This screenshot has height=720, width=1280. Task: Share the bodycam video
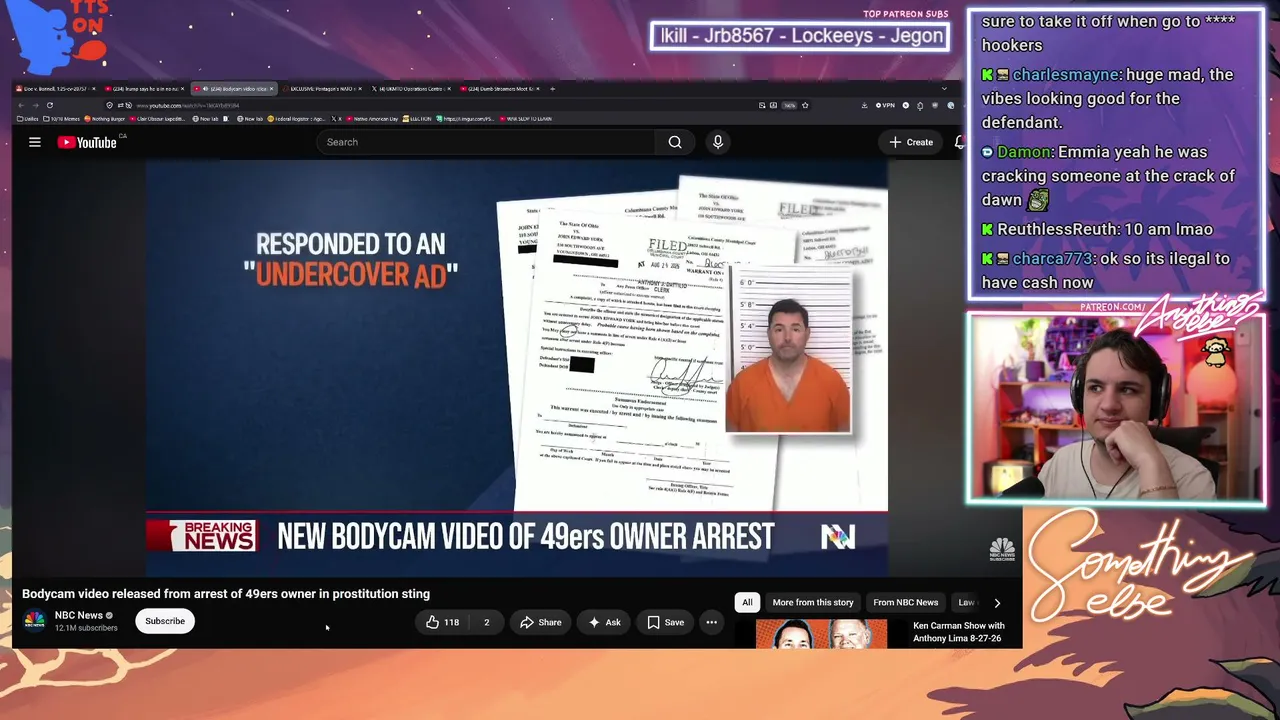(541, 622)
